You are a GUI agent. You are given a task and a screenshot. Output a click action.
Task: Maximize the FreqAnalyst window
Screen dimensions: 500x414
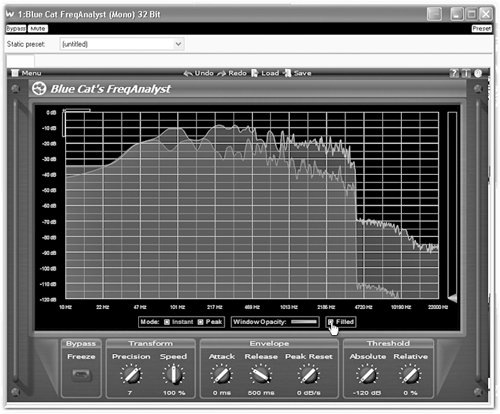point(471,14)
